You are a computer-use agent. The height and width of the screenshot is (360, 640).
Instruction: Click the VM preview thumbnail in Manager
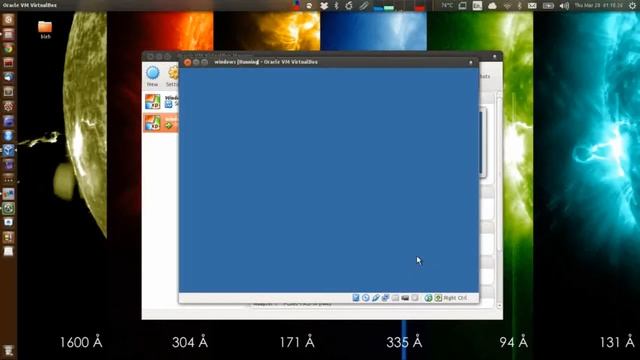pyautogui.click(x=482, y=142)
